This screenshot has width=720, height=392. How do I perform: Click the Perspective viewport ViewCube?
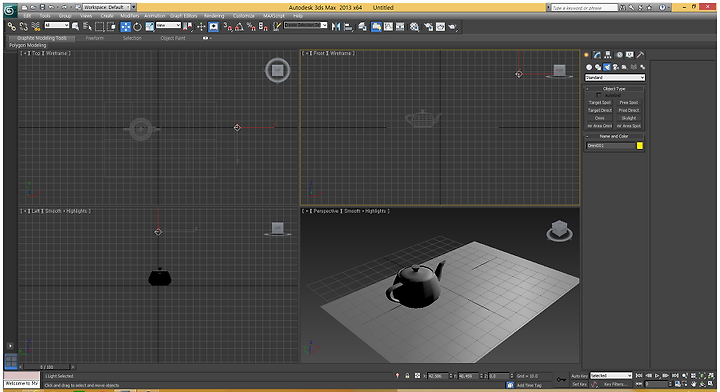point(559,230)
